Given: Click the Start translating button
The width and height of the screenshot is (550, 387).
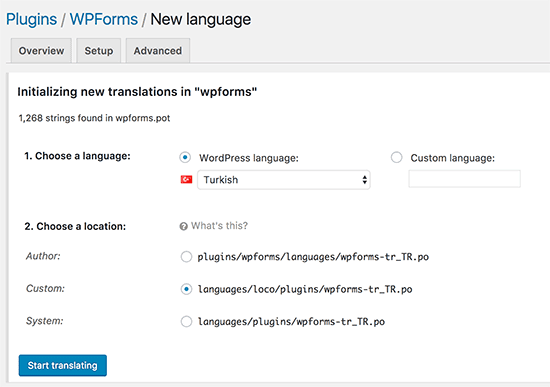Looking at the screenshot, I should pos(63,365).
